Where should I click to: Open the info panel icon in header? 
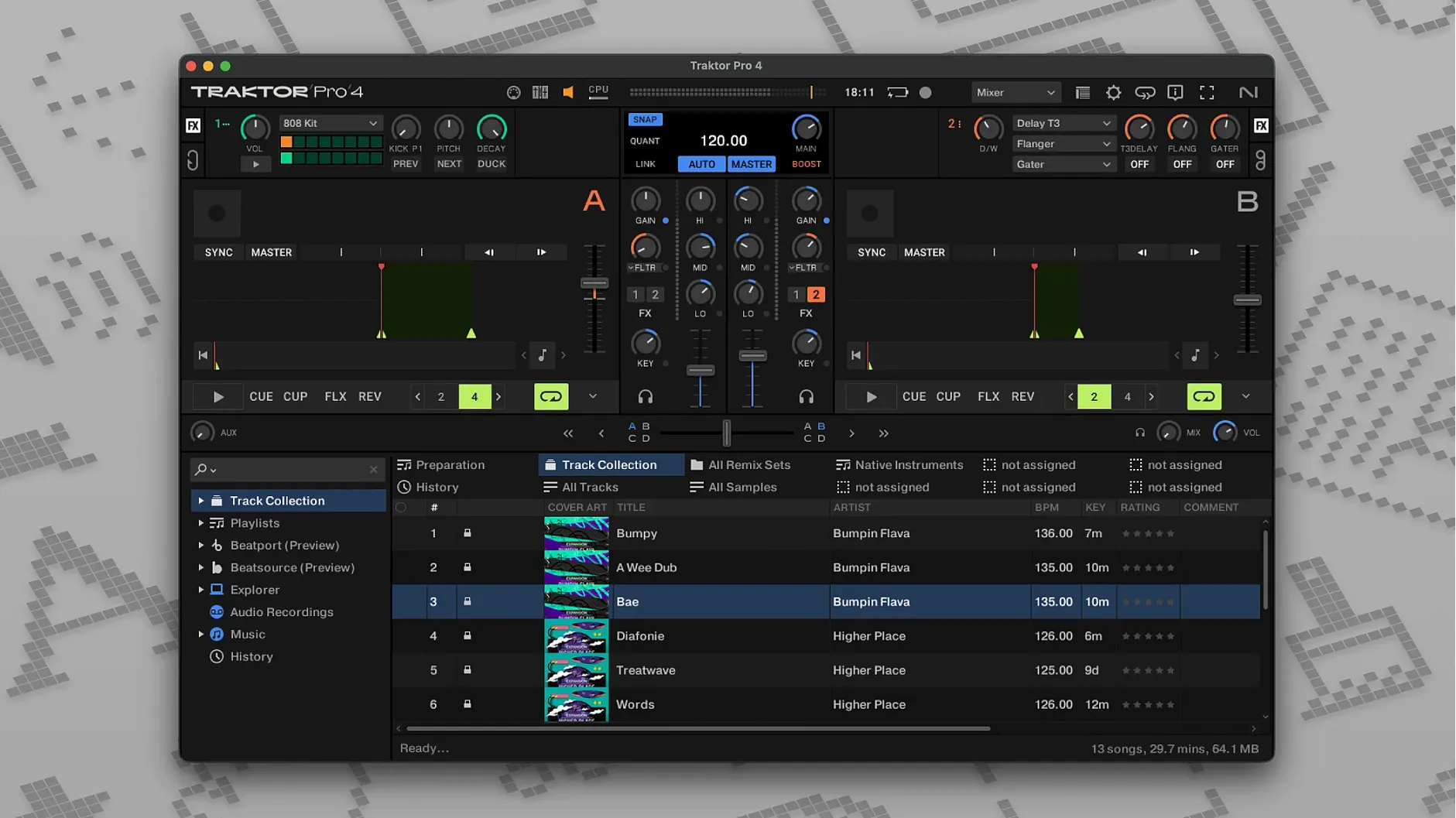pyautogui.click(x=1175, y=93)
